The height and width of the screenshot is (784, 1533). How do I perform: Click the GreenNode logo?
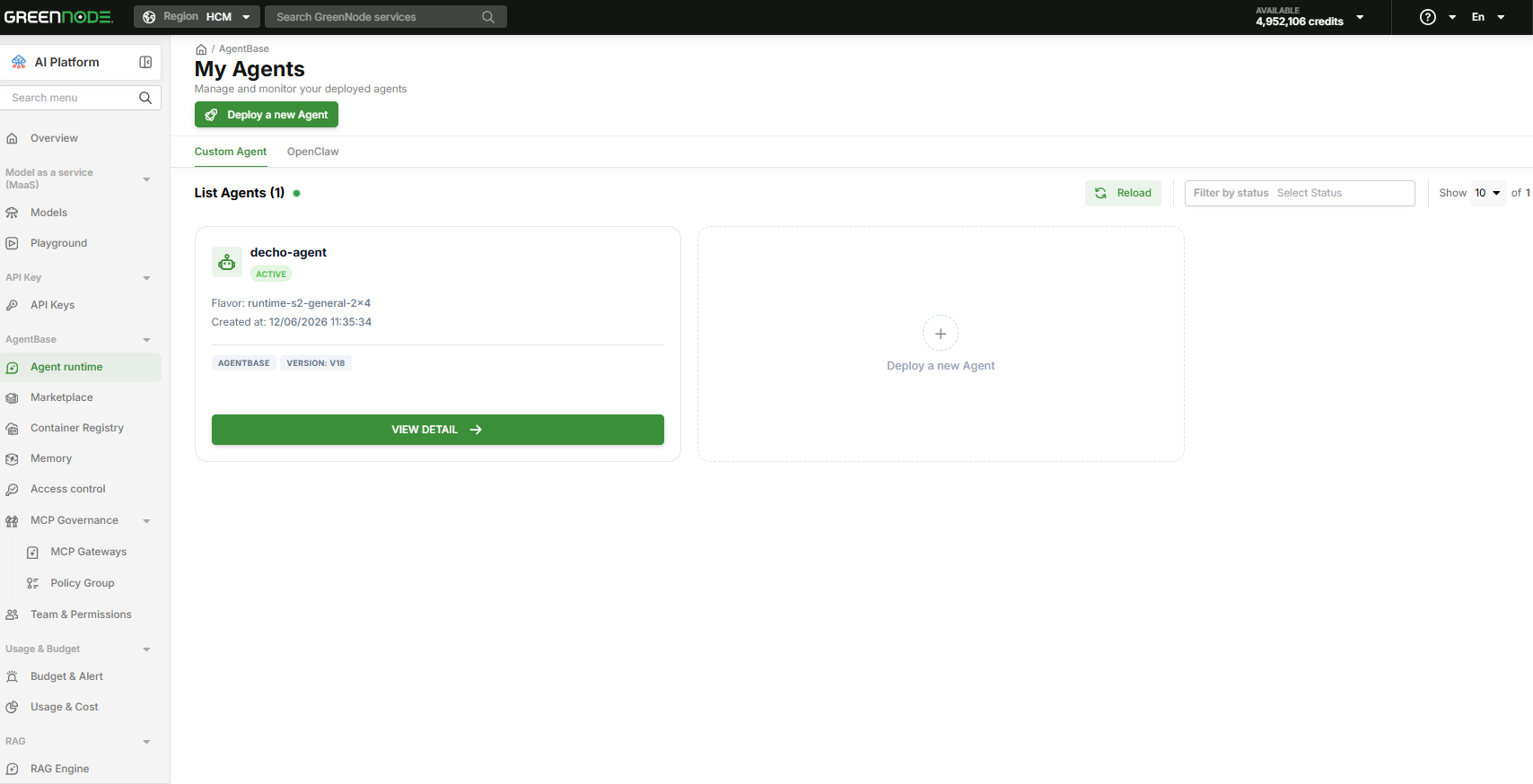click(x=58, y=17)
